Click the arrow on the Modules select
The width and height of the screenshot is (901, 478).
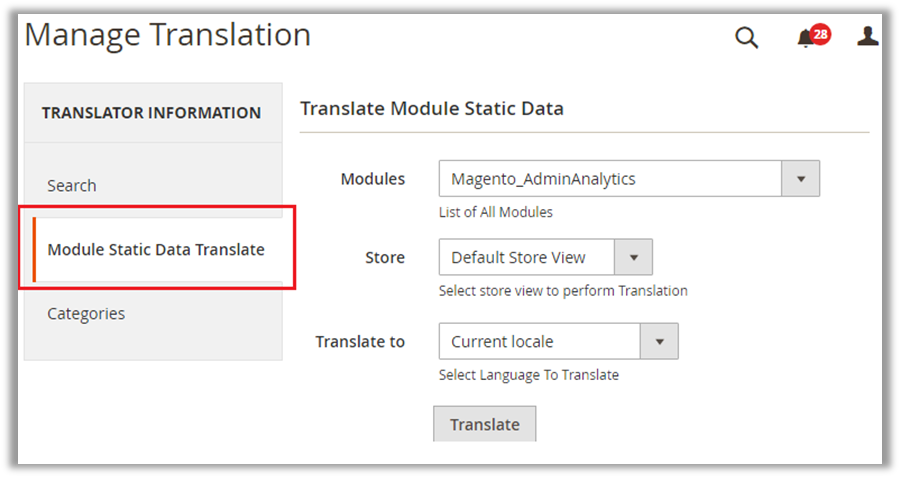pos(800,179)
